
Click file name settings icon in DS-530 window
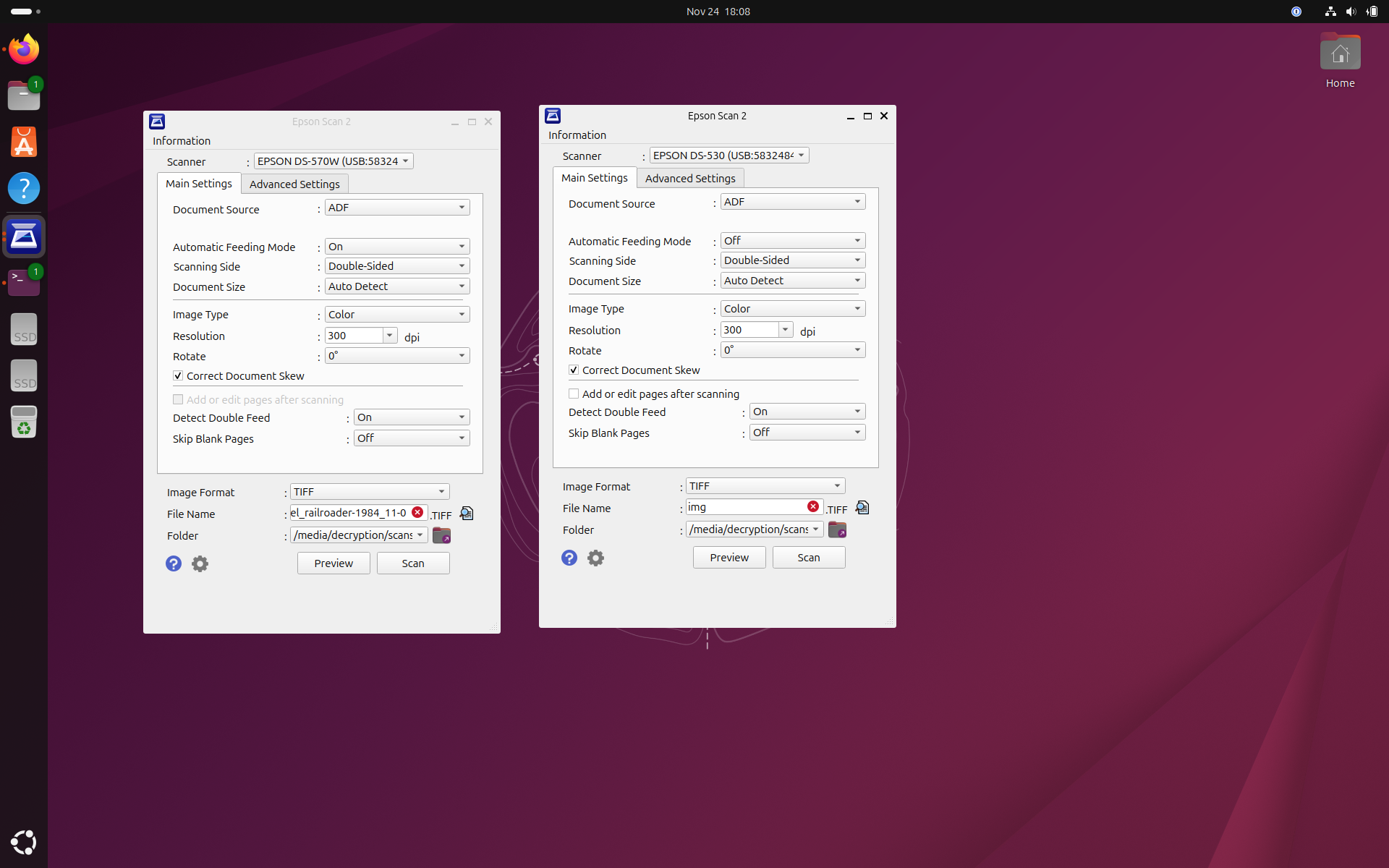coord(862,508)
